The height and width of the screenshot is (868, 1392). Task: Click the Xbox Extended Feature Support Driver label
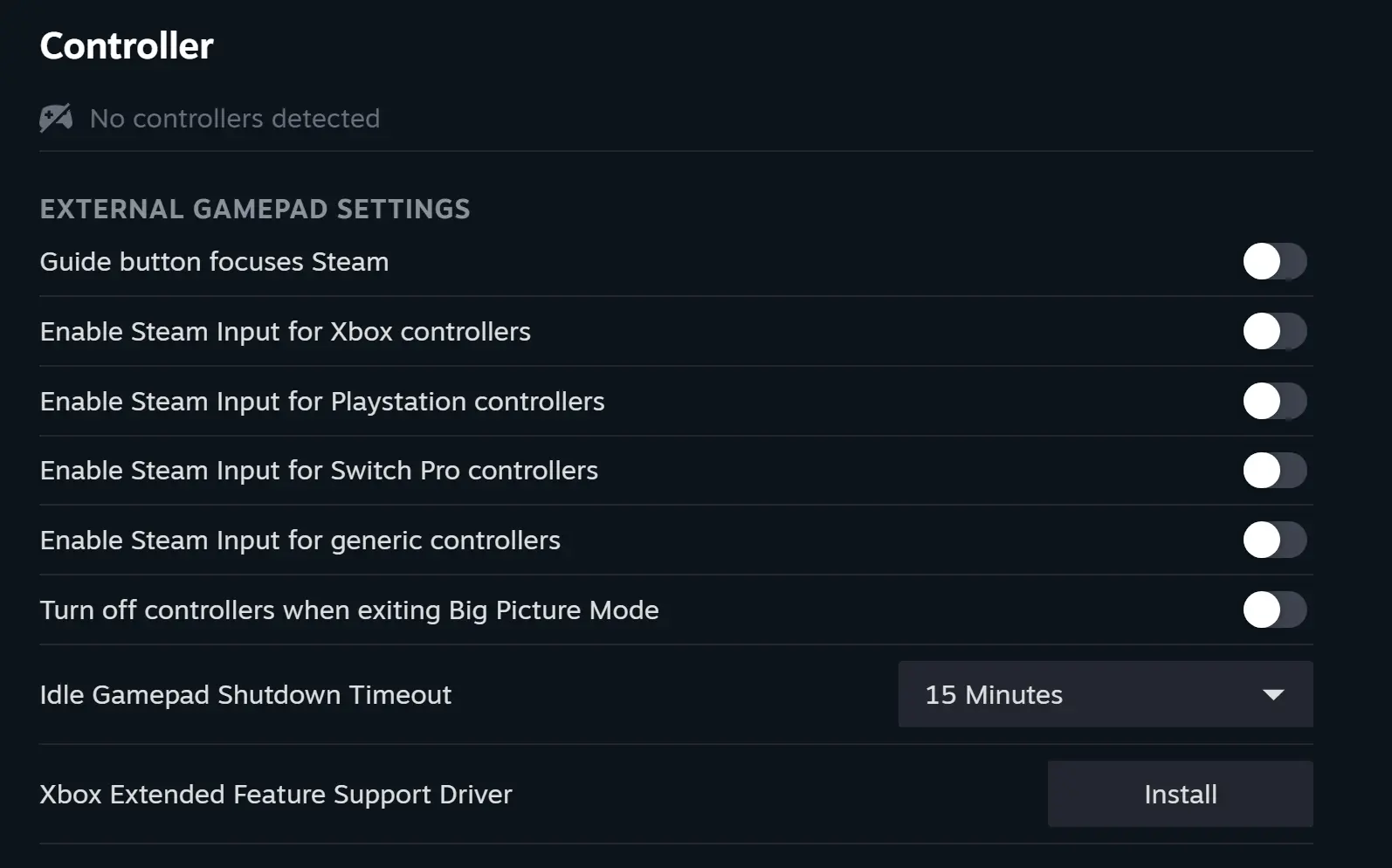point(276,794)
